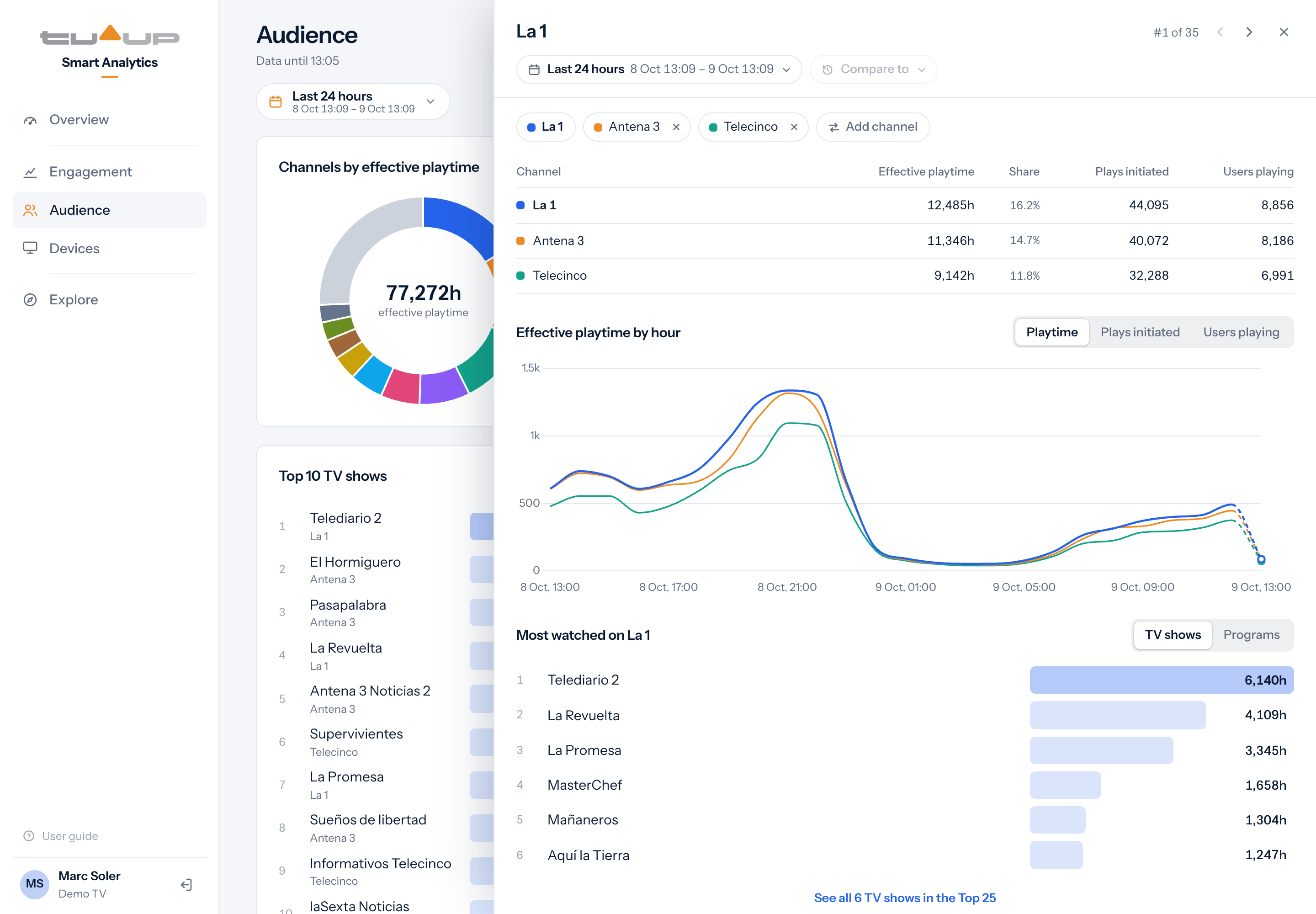1316x914 pixels.
Task: Switch chart to Playtime metric
Action: (x=1052, y=332)
